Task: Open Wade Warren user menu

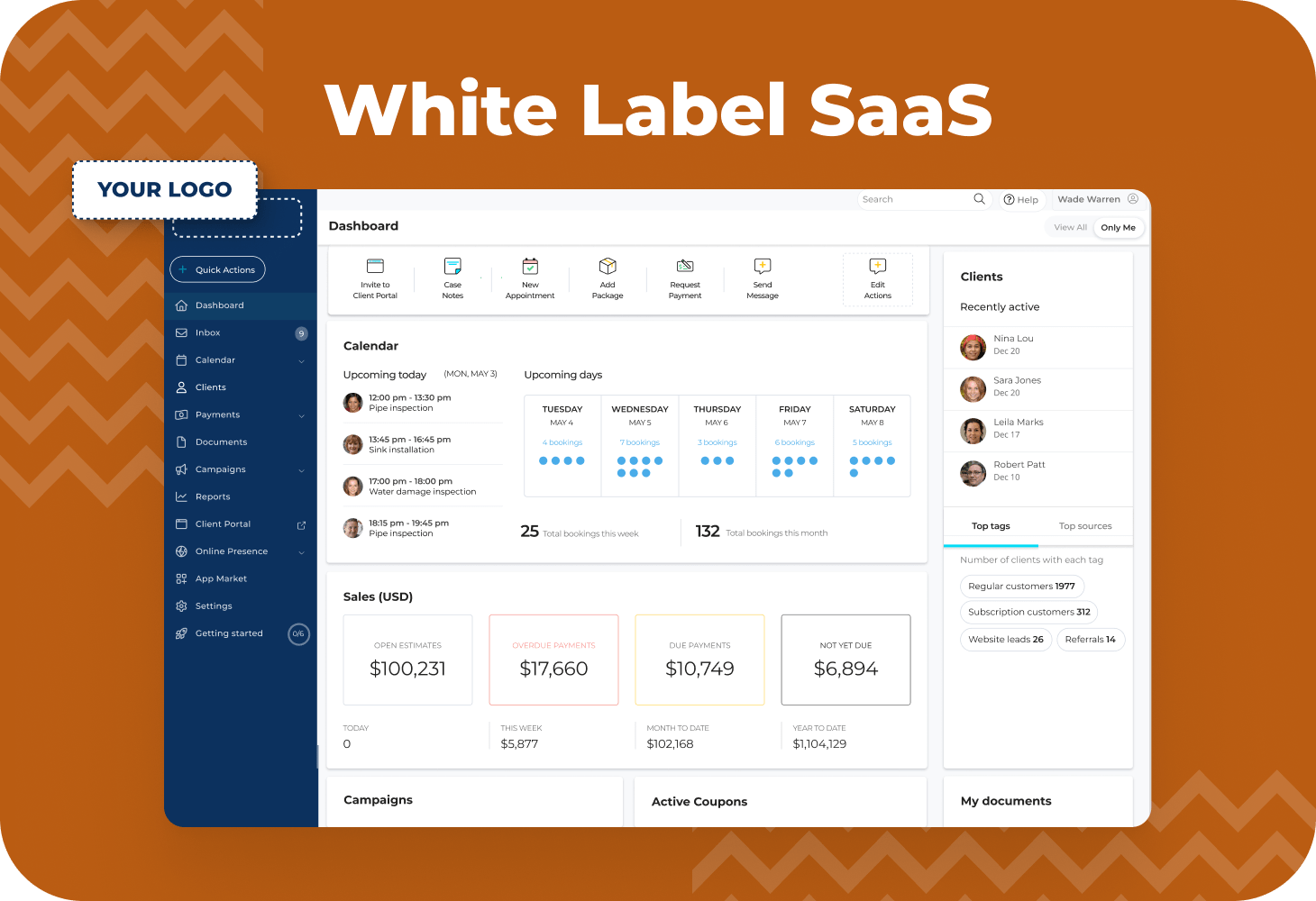Action: [1098, 199]
